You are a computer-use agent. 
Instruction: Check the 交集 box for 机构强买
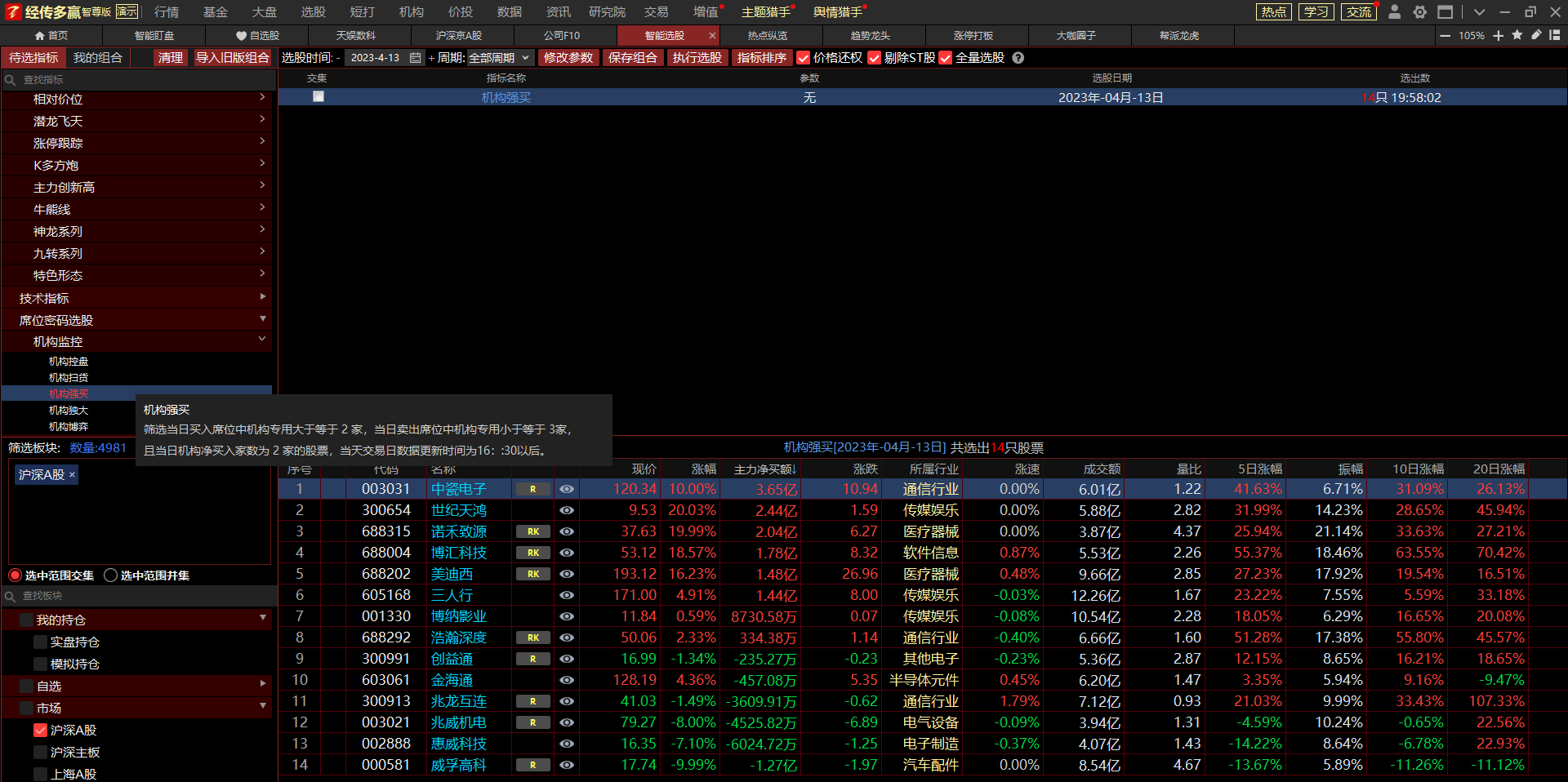pos(318,96)
